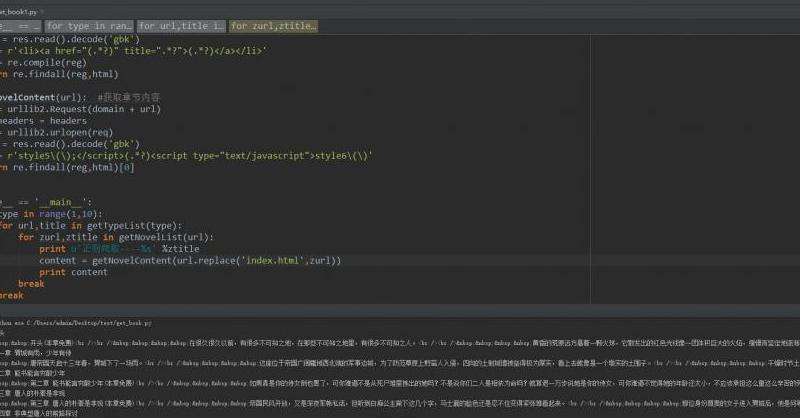Click 'for zurl,ztitle in getNovelList(url):' line

(116, 237)
